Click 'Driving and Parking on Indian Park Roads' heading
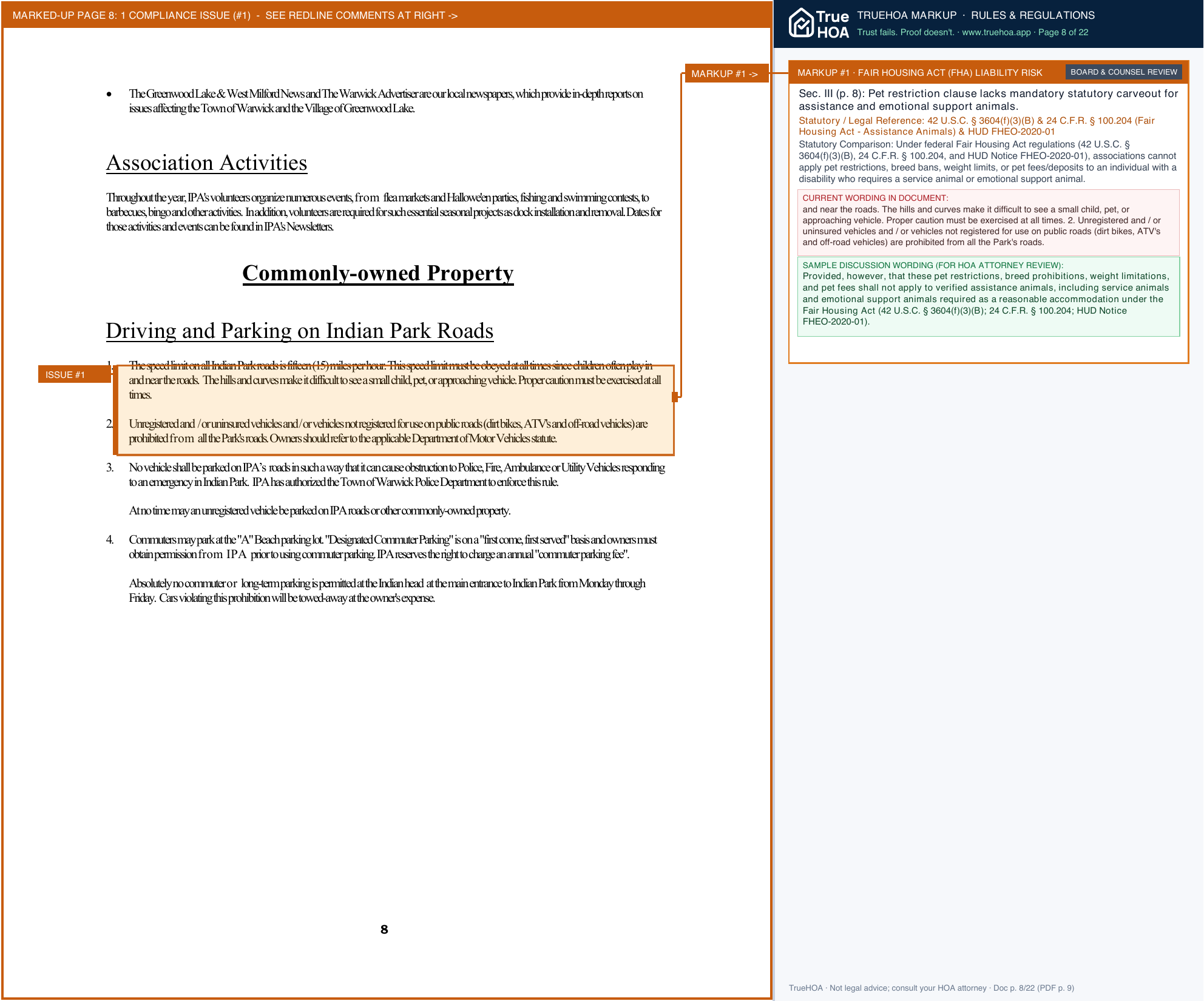 coord(300,331)
